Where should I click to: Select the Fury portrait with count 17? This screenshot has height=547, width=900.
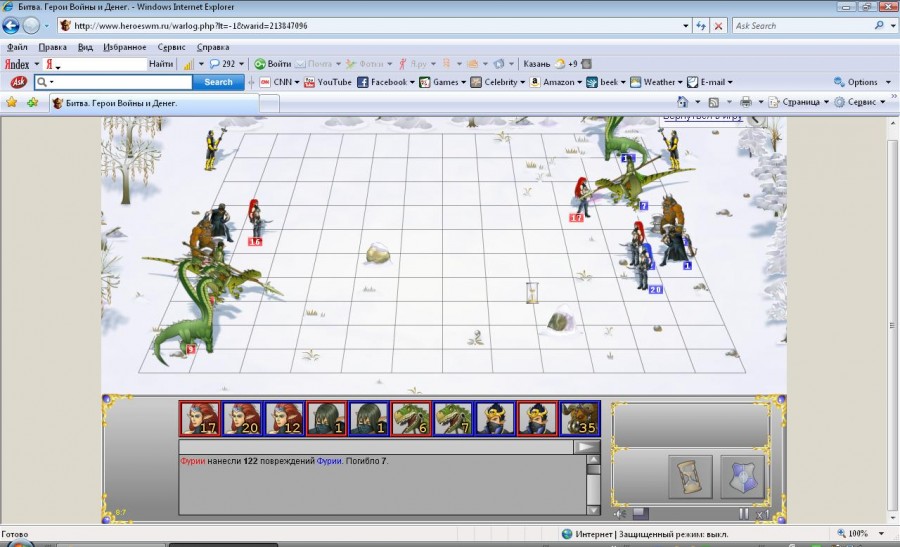(x=200, y=418)
